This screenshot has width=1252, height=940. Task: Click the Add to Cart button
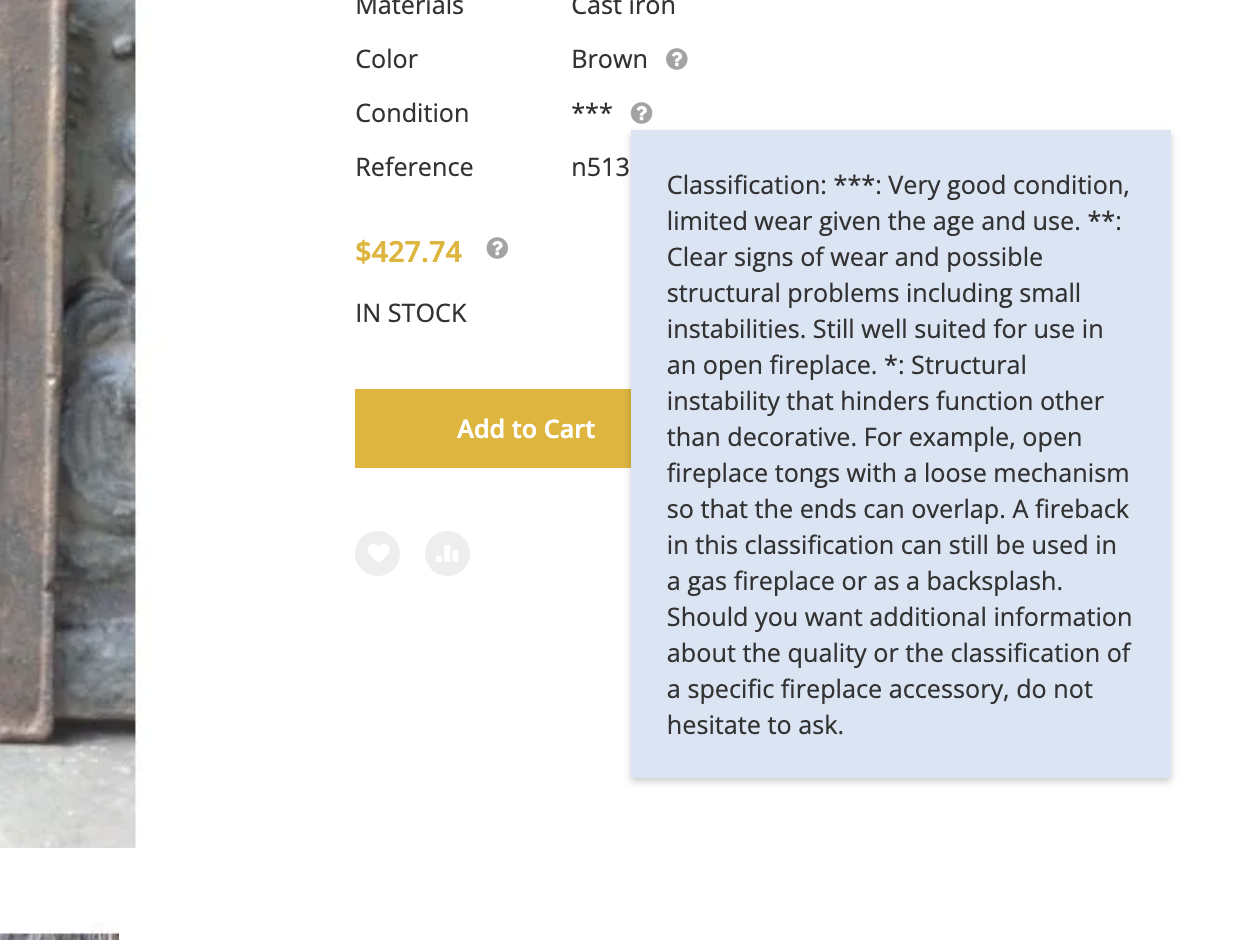point(493,428)
